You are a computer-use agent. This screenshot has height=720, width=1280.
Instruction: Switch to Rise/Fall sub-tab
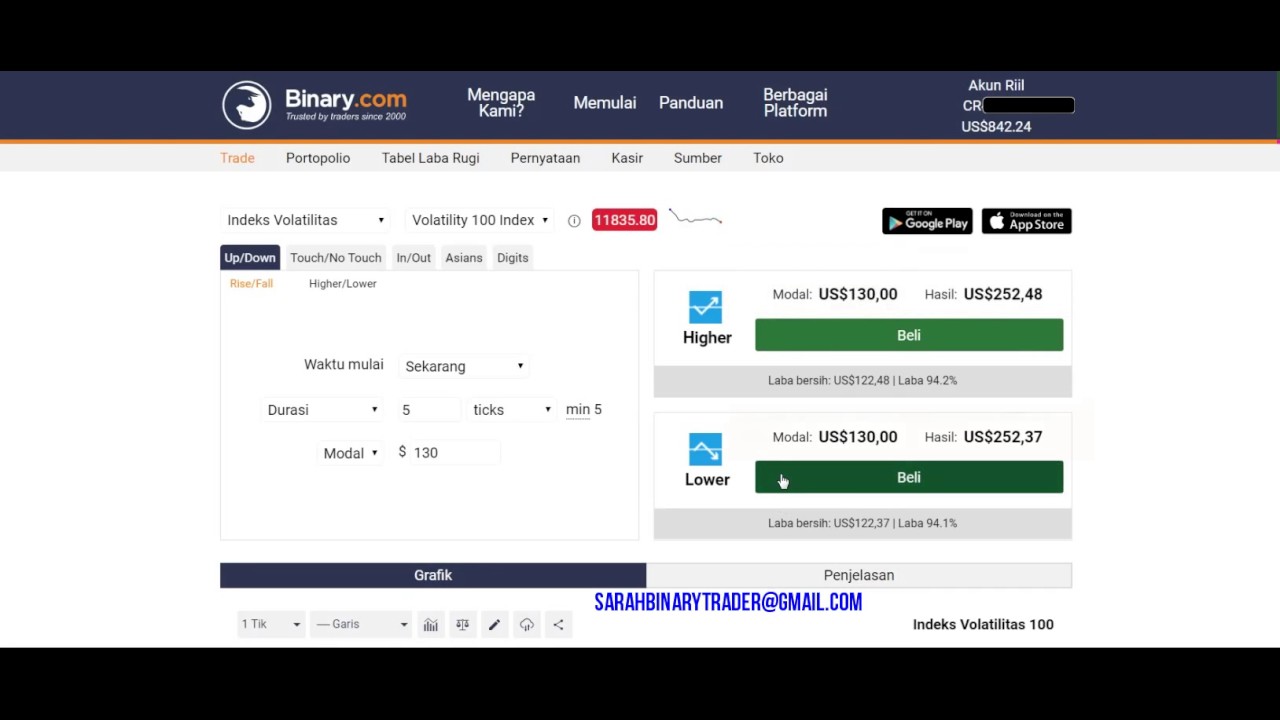pyautogui.click(x=251, y=284)
